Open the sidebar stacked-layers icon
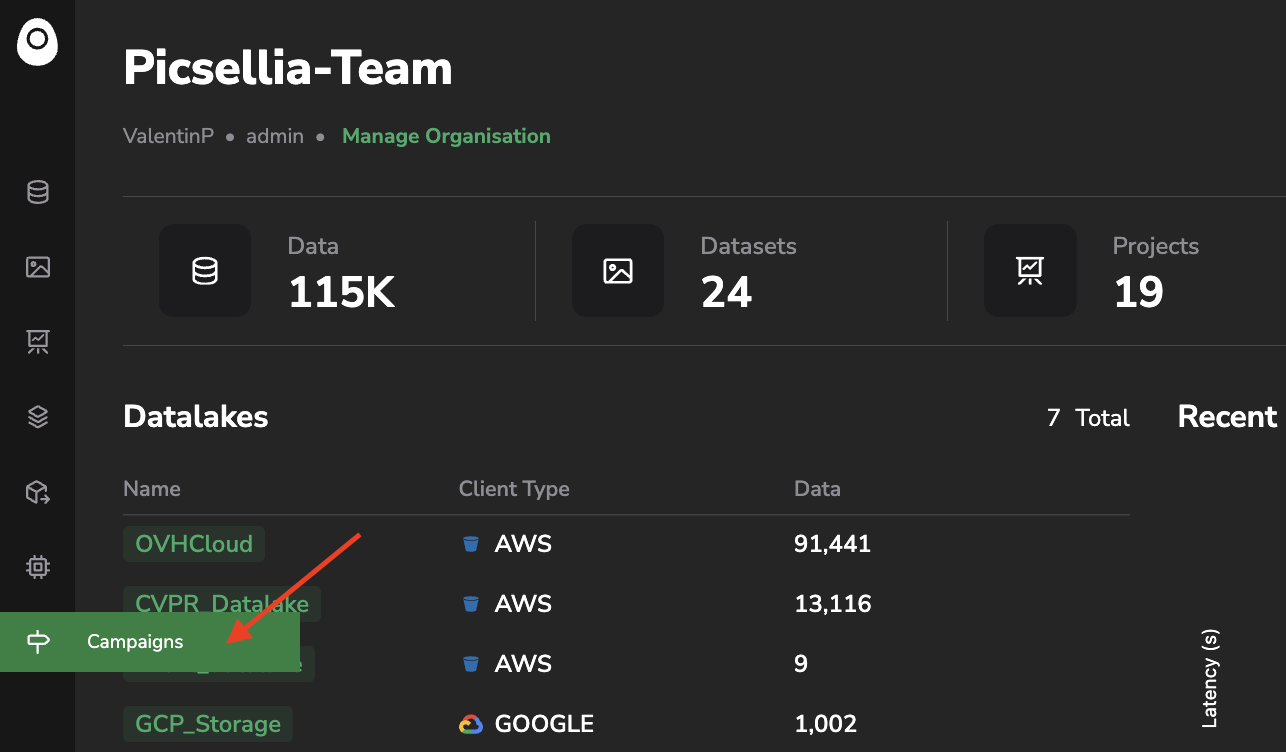This screenshot has width=1286, height=752. click(x=38, y=417)
